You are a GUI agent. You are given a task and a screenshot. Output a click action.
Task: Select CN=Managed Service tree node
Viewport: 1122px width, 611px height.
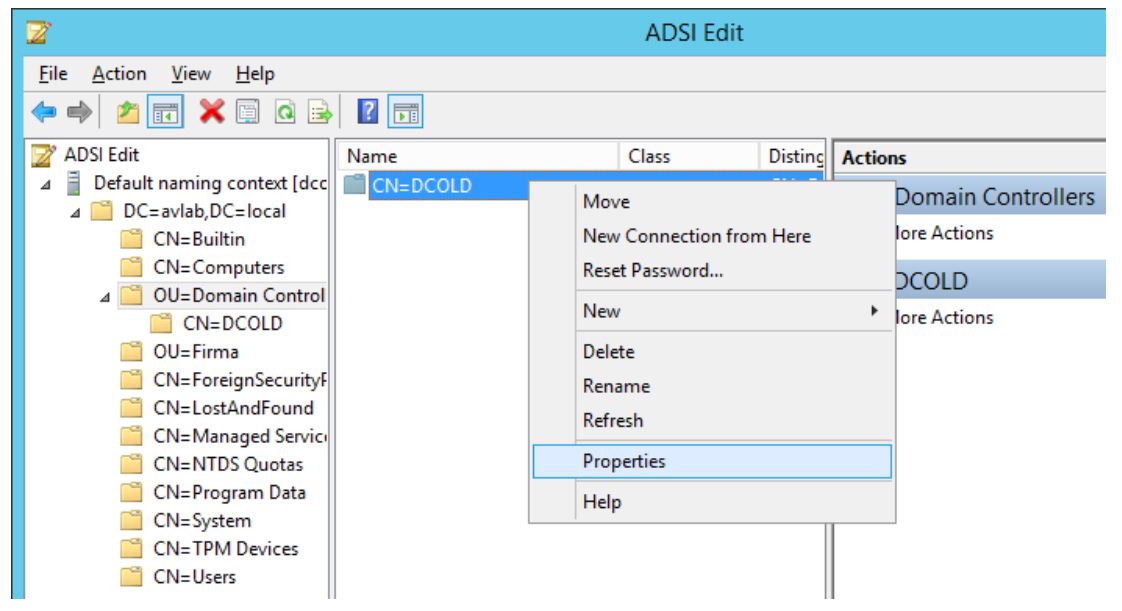[x=240, y=436]
